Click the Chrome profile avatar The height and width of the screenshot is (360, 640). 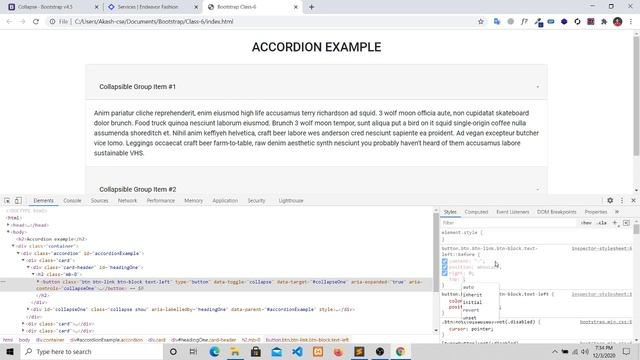coord(618,22)
